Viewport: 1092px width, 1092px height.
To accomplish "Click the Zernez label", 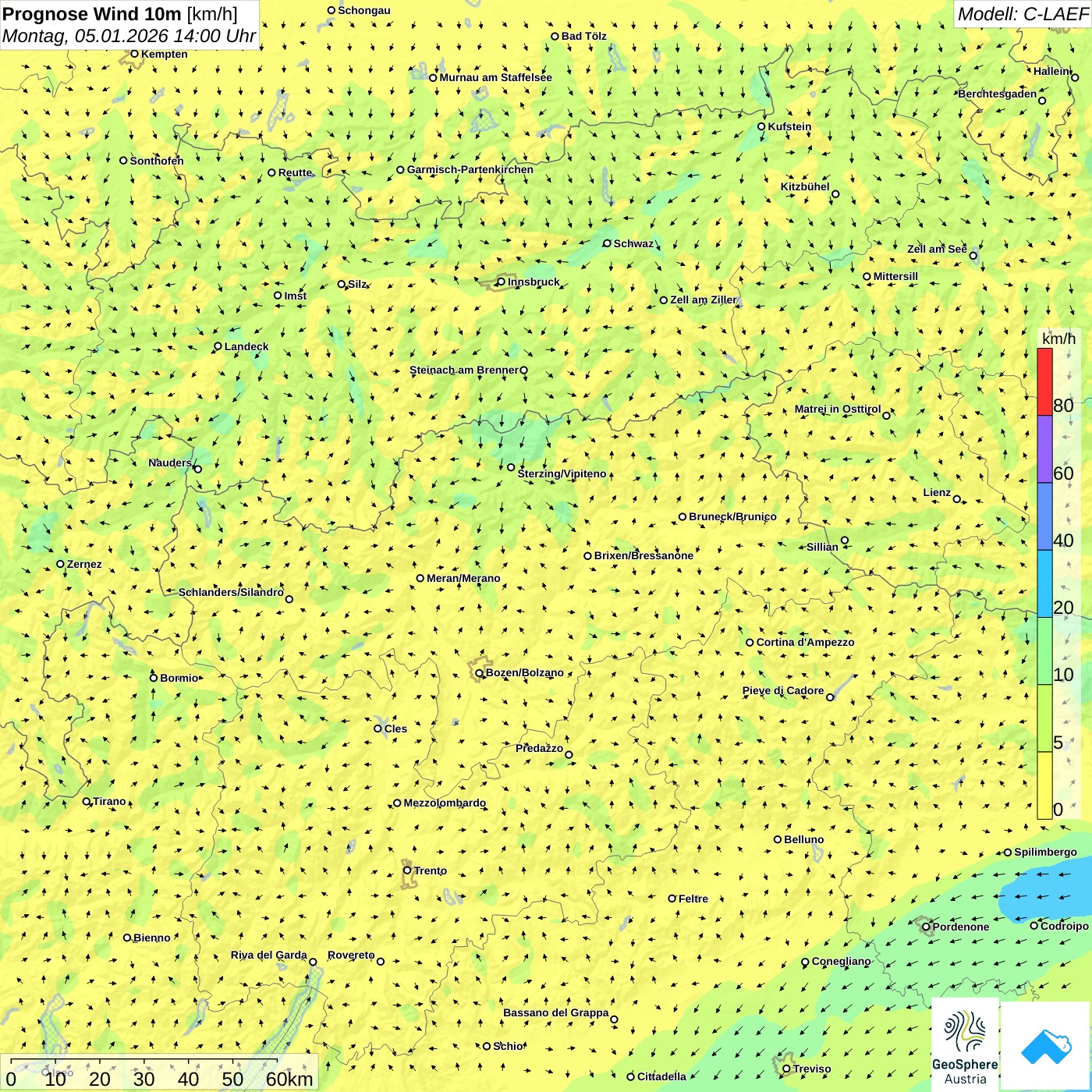I will [84, 564].
